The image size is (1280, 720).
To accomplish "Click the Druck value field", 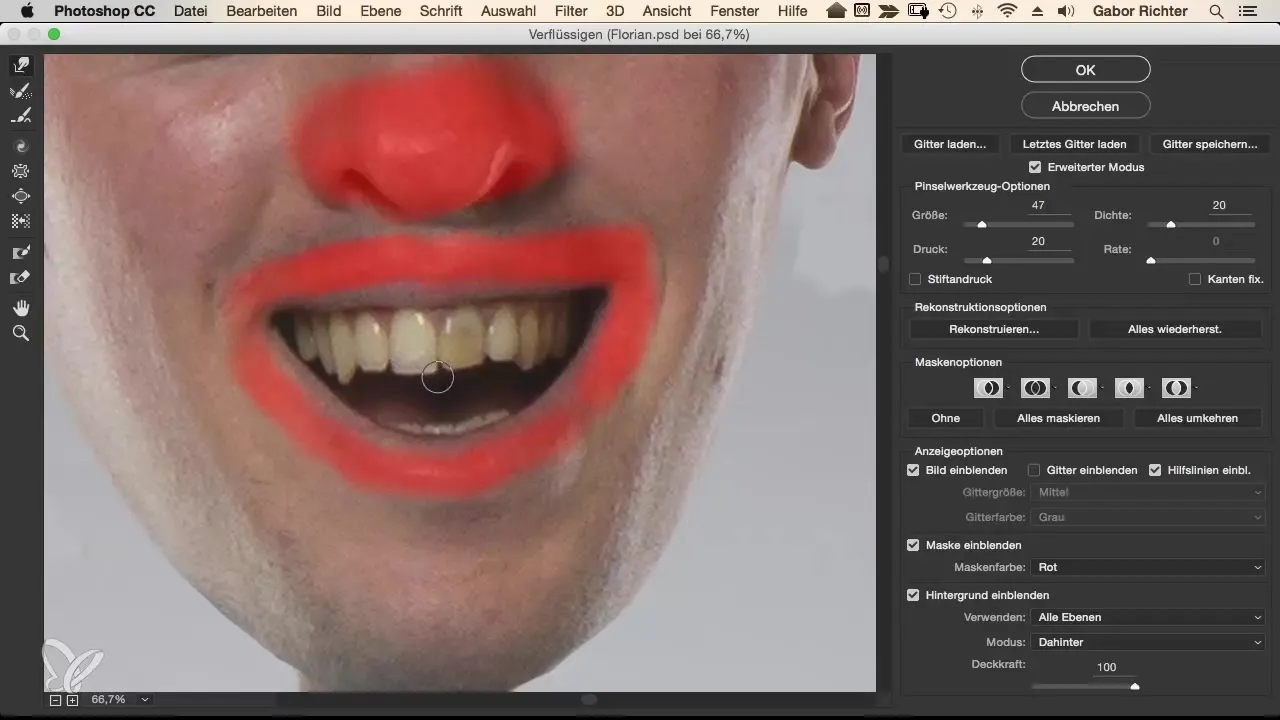I will [1050, 242].
